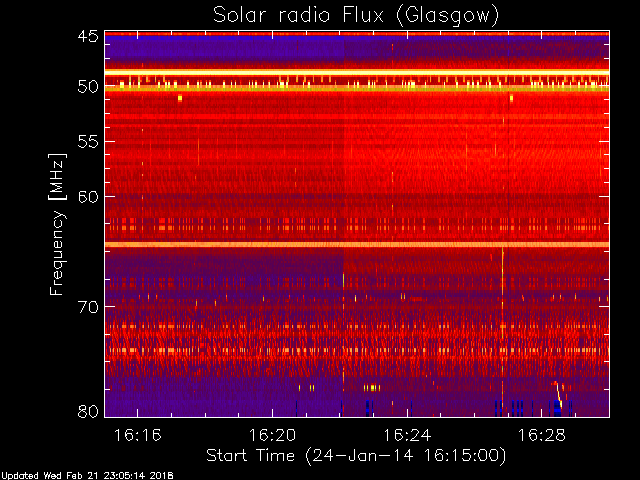Viewport: 640px width, 480px height.
Task: Click the 'Start Time (24-Jan-14 16:15:00)' label
Action: (356, 455)
